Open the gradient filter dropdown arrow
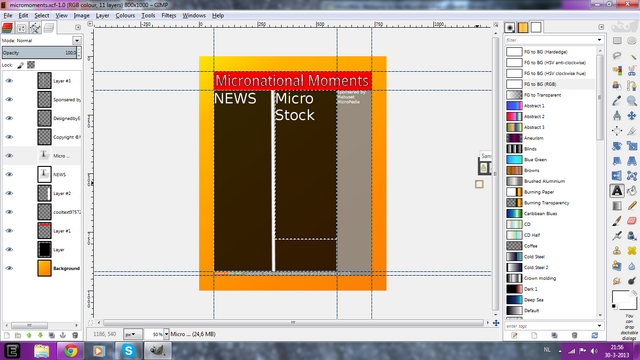The image size is (640, 360). (599, 40)
